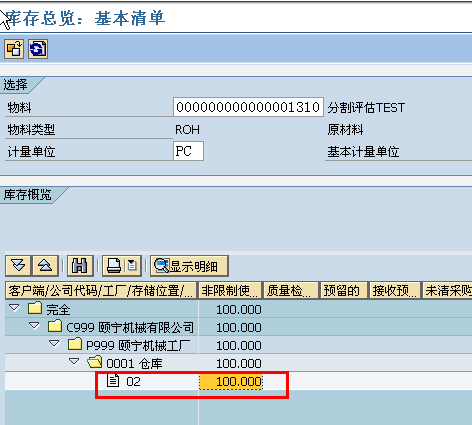Screen dimensions: 472x425
Task: Collapse the 0001 仓库 node
Action: pos(74,361)
